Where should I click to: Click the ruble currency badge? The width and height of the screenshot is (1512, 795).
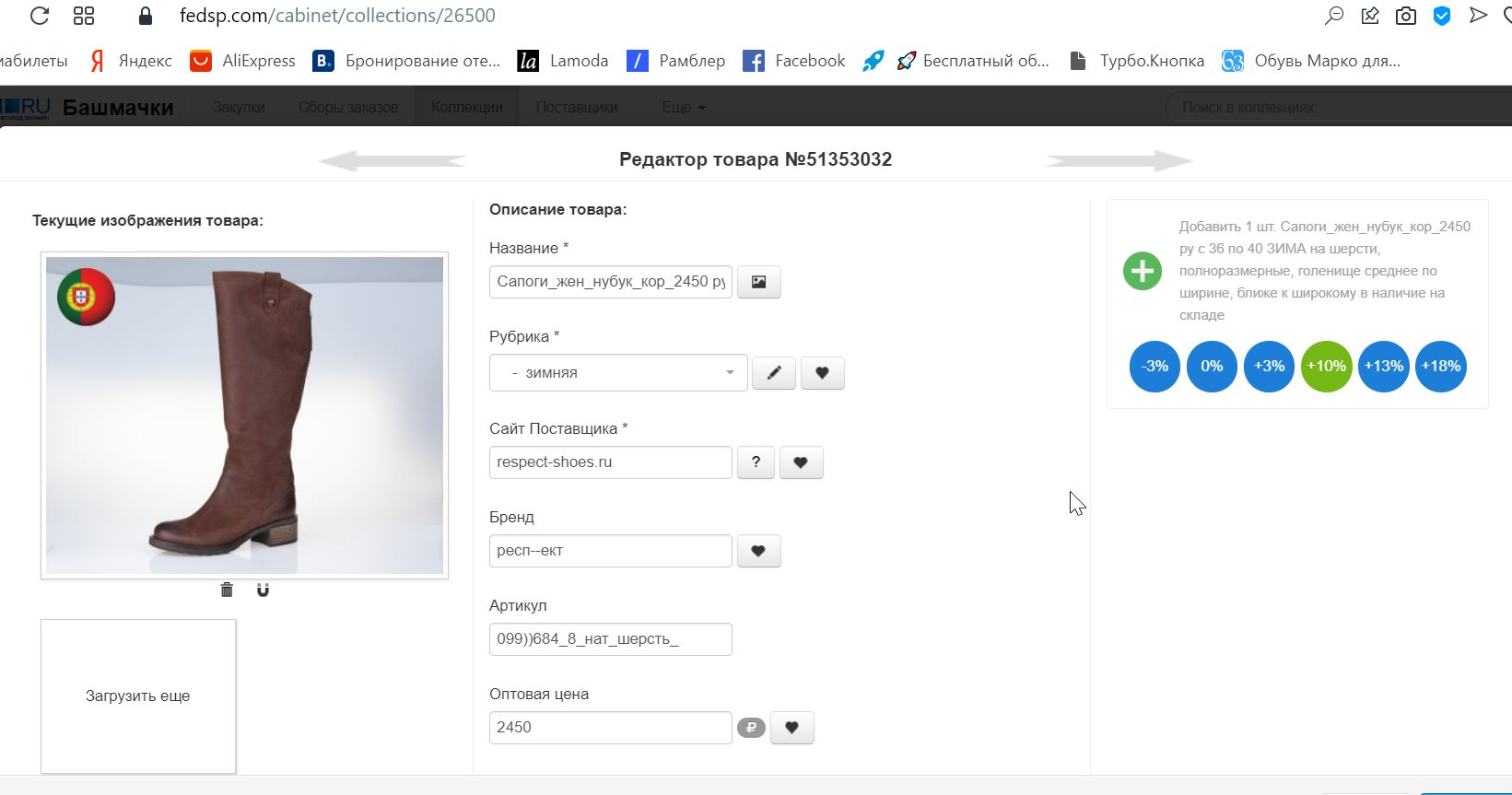[x=751, y=728]
